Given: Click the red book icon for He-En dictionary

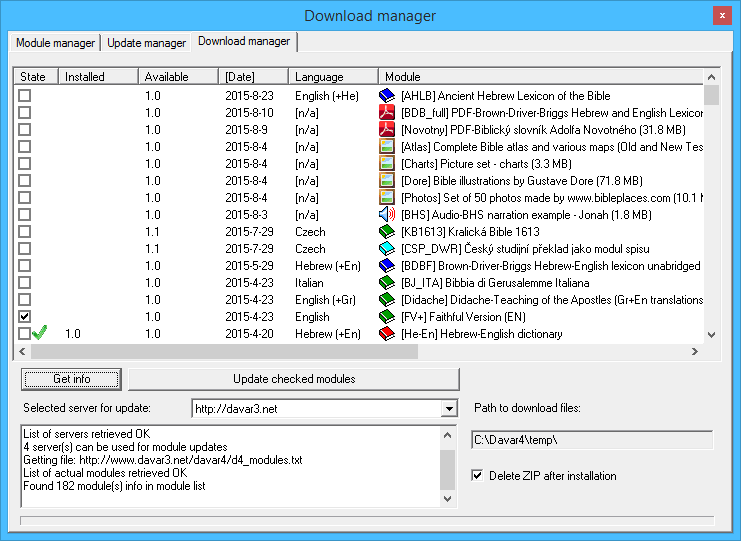Looking at the screenshot, I should (x=387, y=334).
